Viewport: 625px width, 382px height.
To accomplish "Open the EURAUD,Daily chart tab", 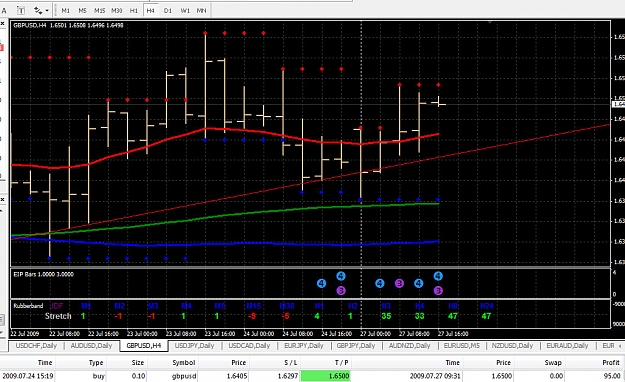I will (x=567, y=346).
